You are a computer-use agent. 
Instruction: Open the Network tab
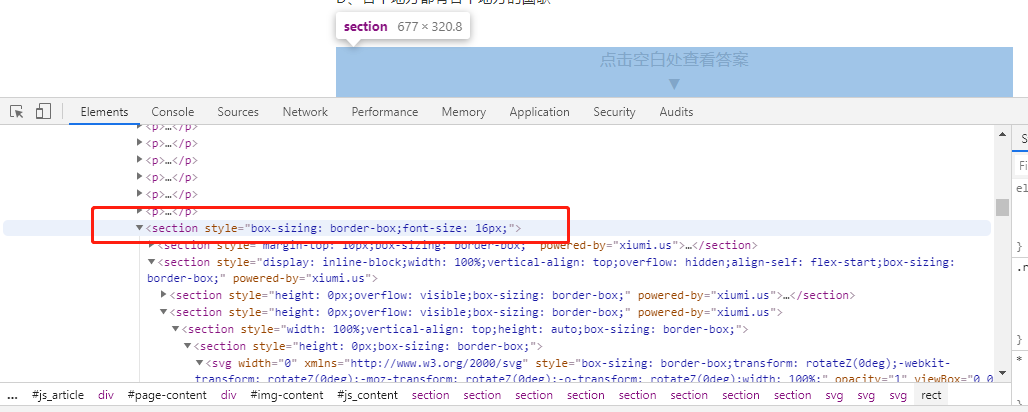tap(305, 112)
